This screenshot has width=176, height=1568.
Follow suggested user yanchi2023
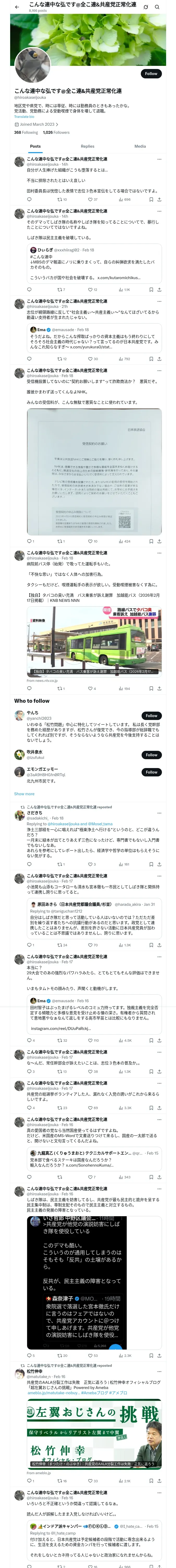pos(151,716)
